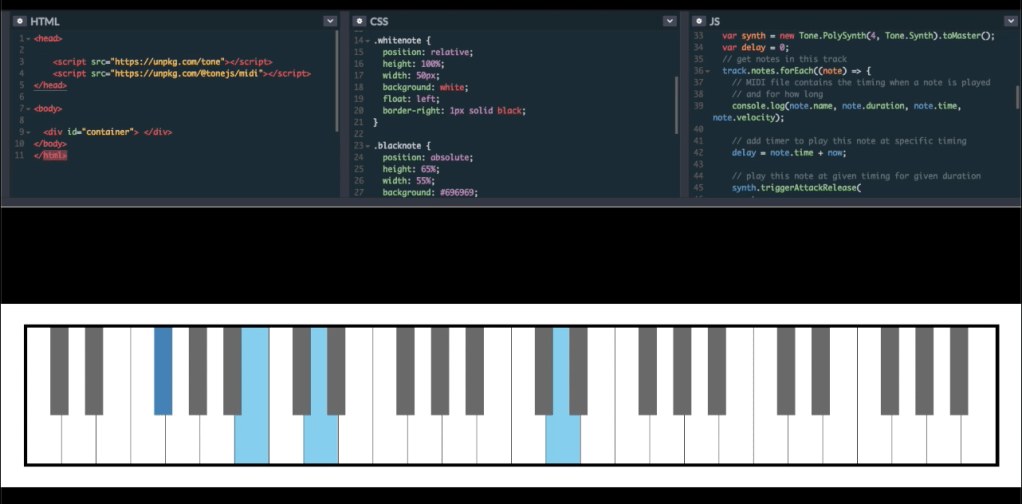Viewport: 1022px width, 504px height.
Task: Click the 'width: 55%;' CSS line
Action: 409,181
